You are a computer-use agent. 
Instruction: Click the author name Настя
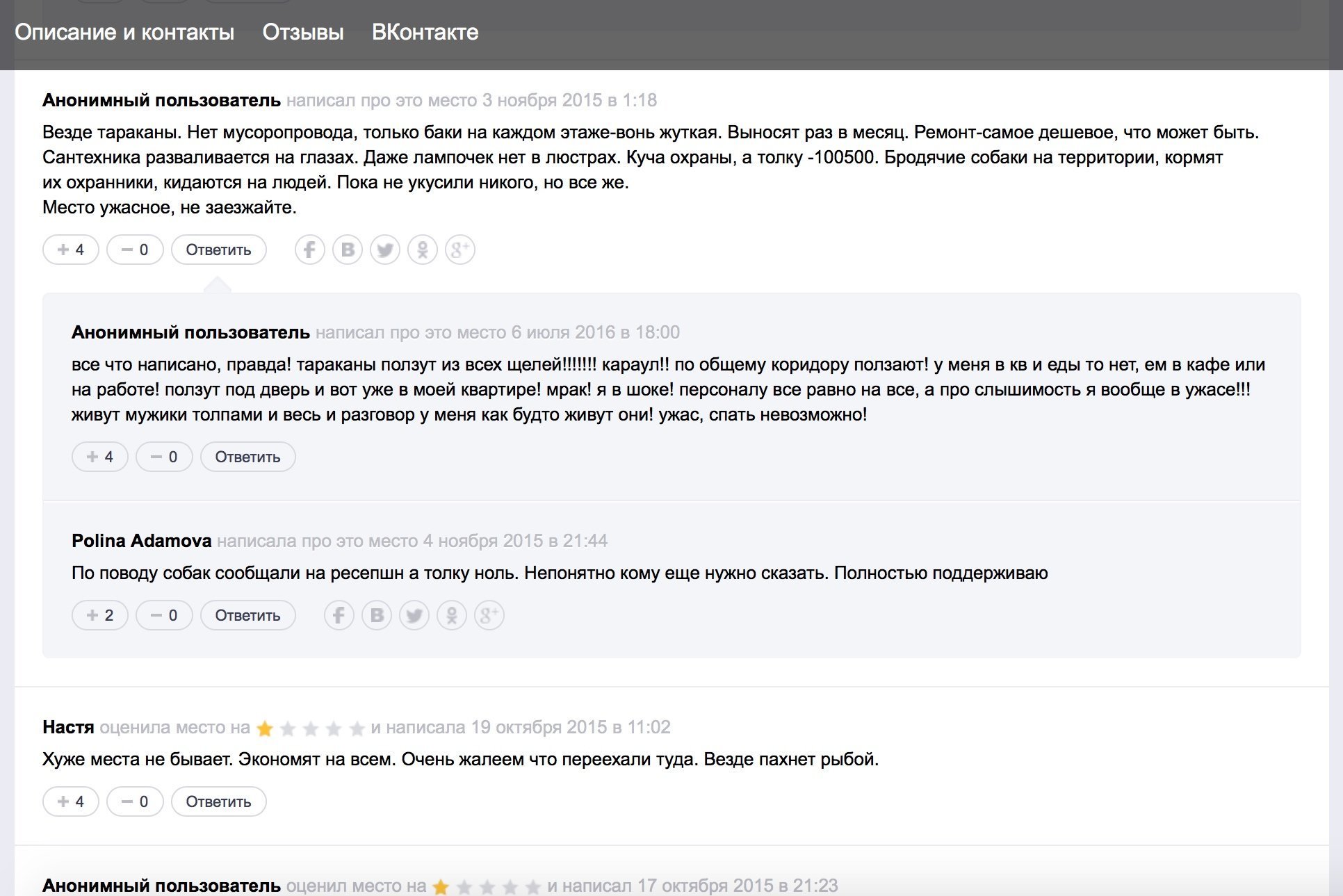68,727
